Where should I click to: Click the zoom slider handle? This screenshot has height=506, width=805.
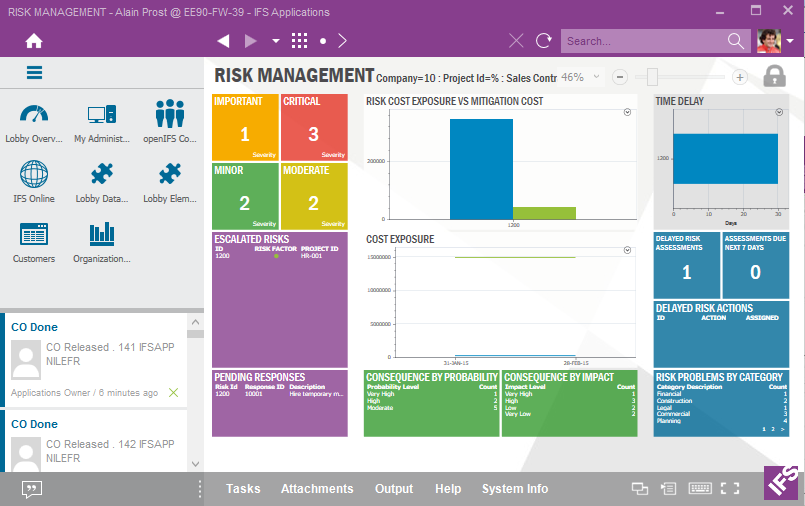point(652,77)
